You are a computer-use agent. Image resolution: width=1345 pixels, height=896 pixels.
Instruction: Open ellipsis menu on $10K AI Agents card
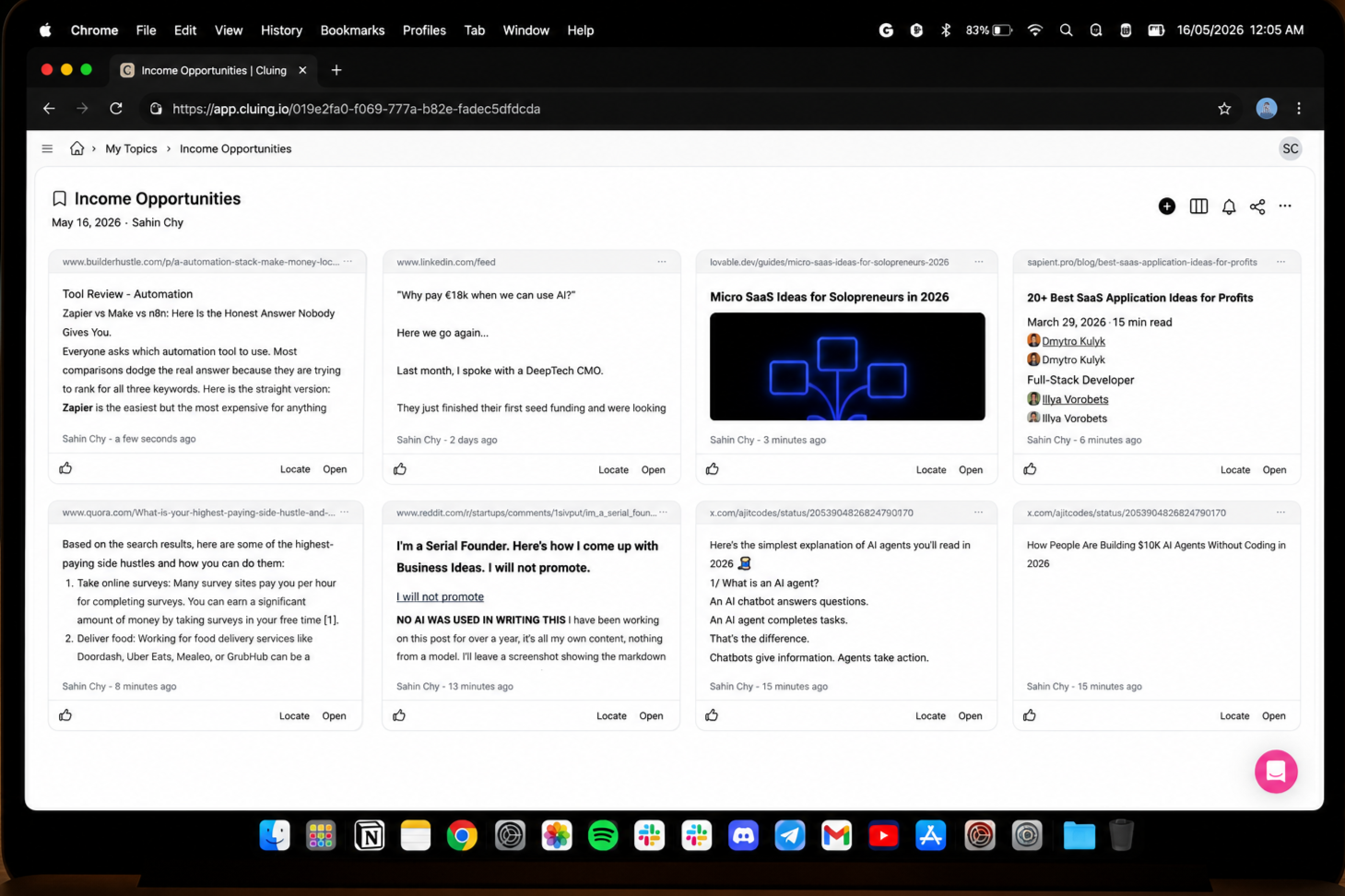1281,513
